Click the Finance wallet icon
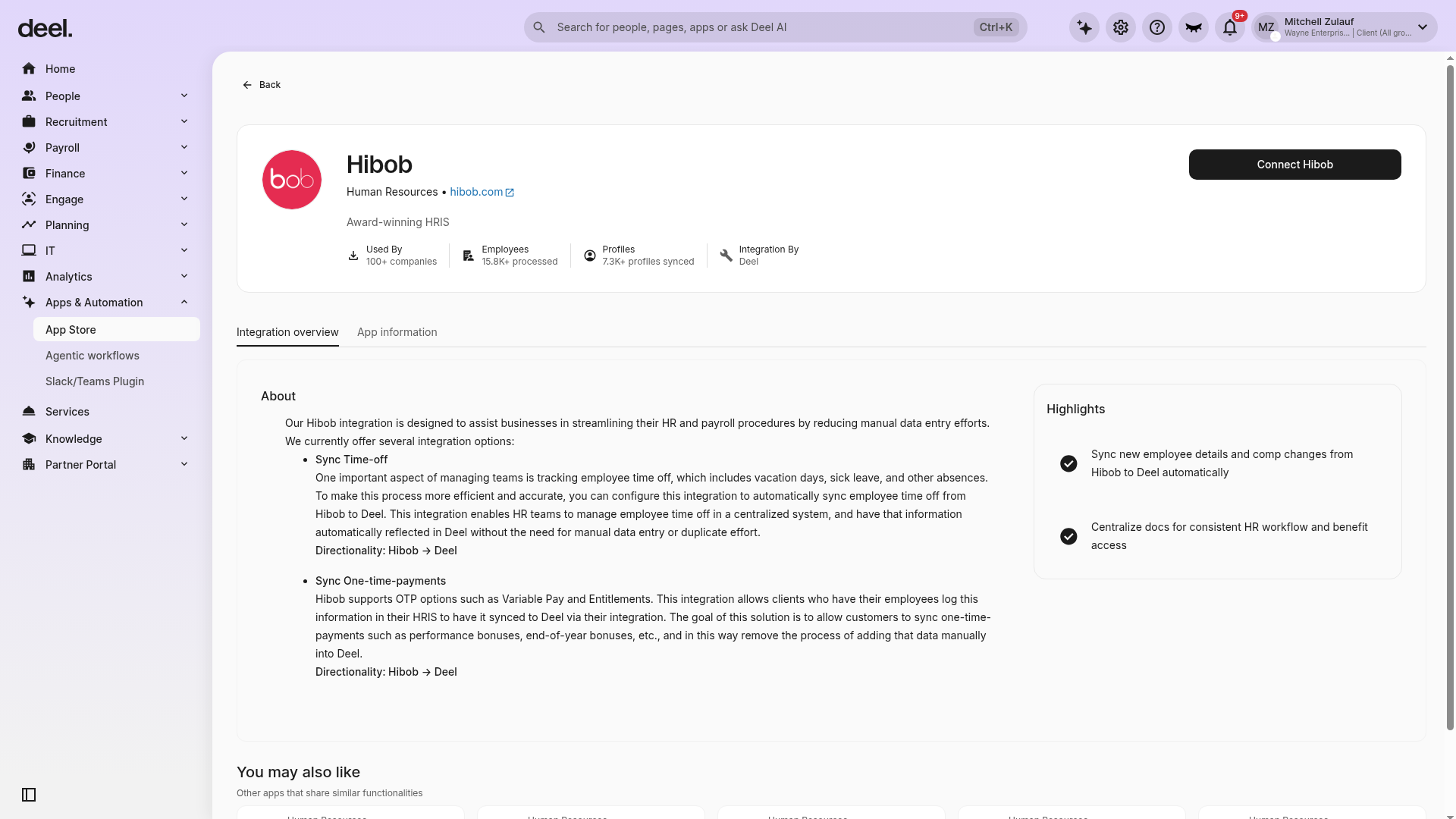 tap(29, 174)
